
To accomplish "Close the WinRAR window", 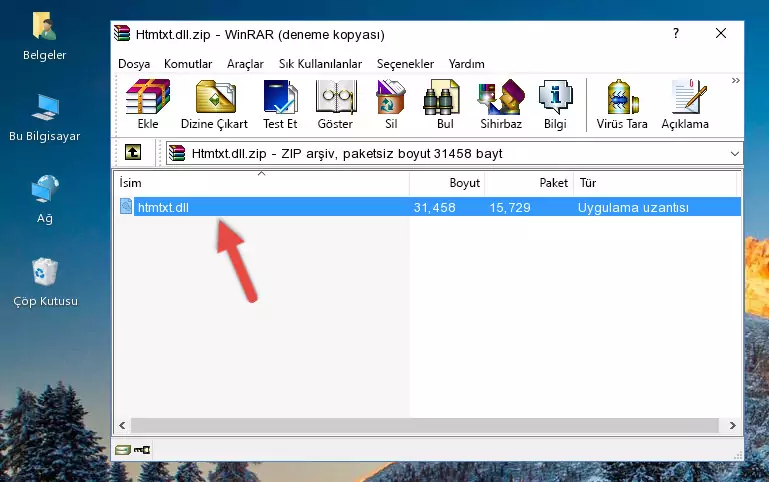I will [721, 33].
